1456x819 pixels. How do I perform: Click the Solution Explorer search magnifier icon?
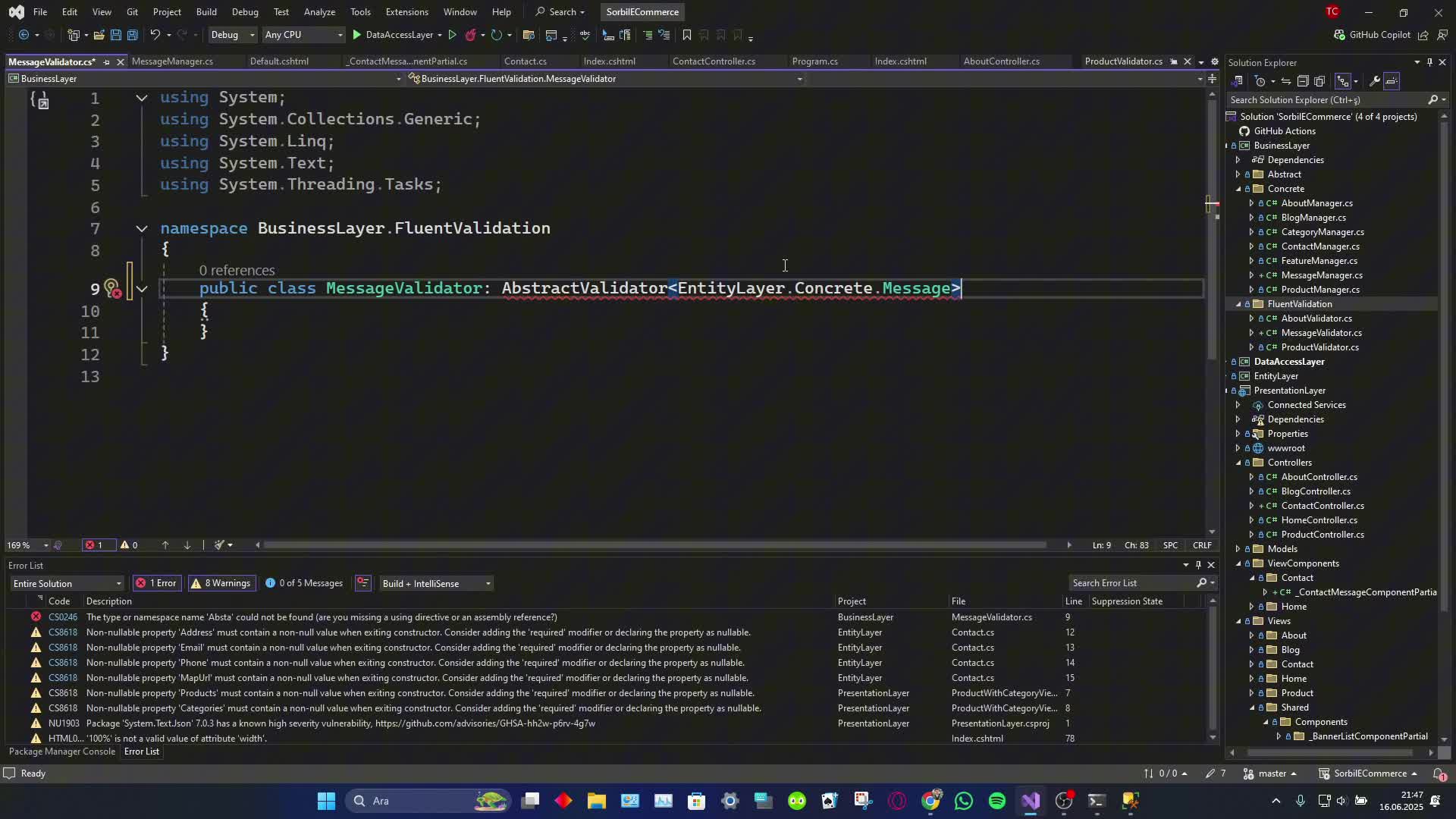1432,100
